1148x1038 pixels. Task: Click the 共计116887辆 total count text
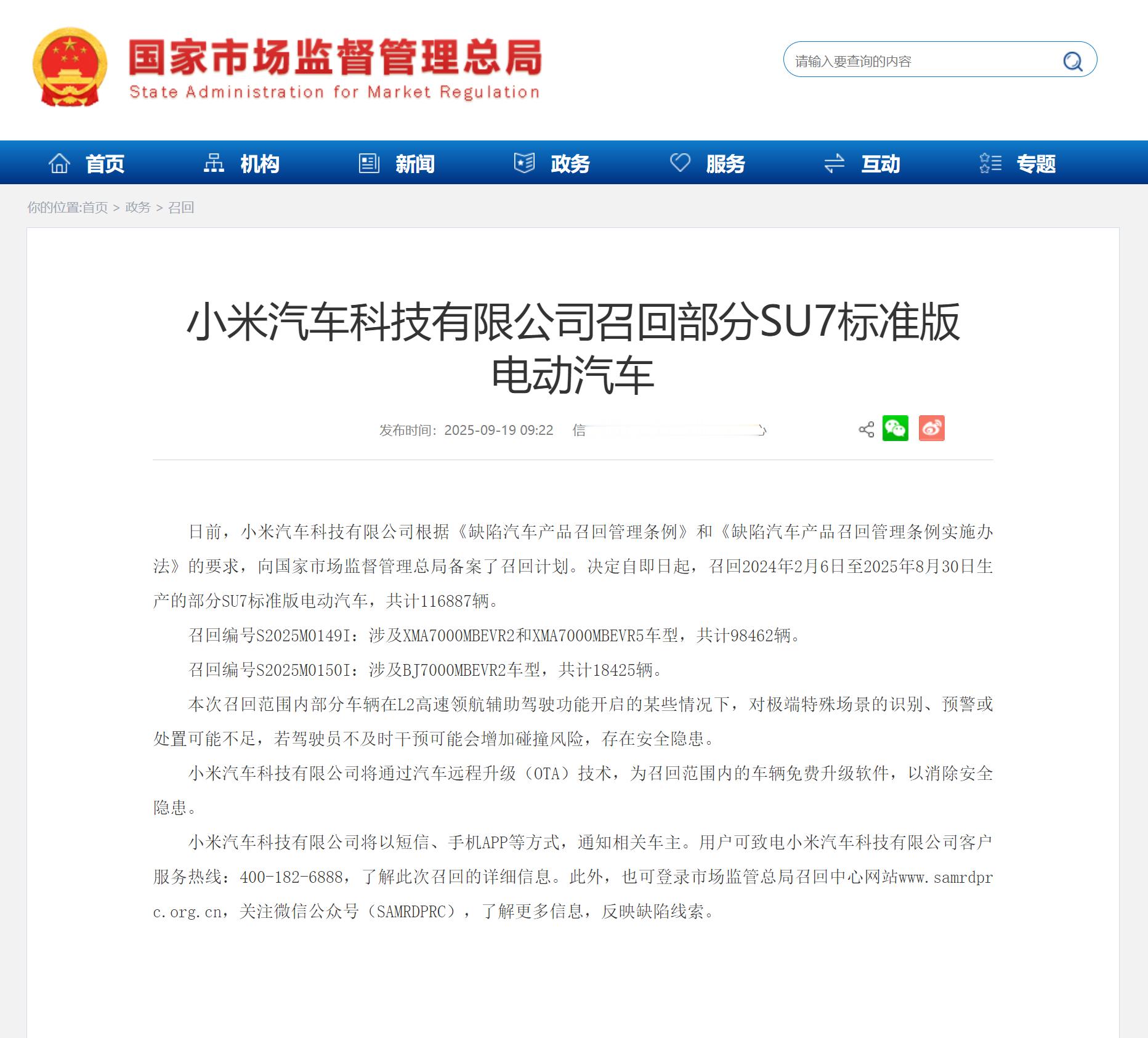(437, 601)
